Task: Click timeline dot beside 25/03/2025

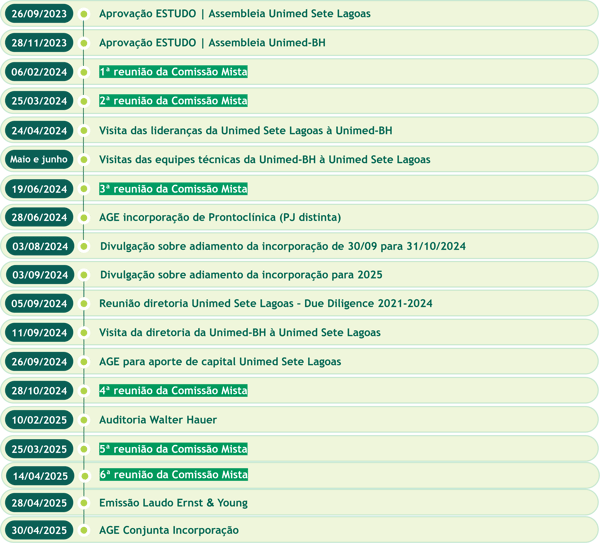Action: tap(84, 449)
